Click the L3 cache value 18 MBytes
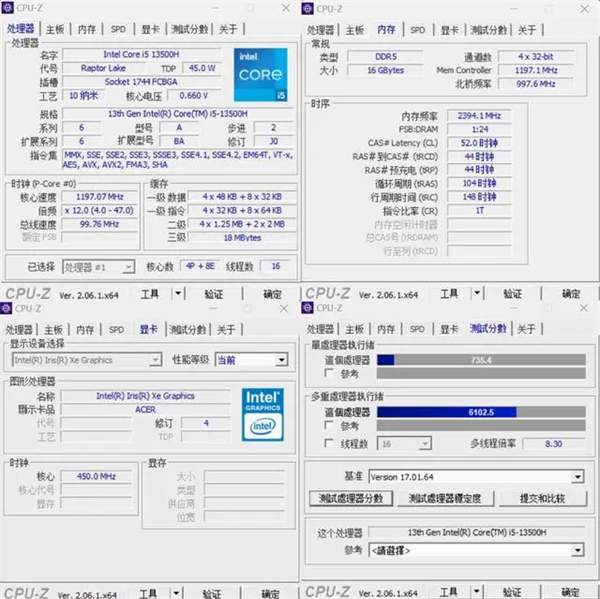The width and height of the screenshot is (600, 599). coord(242,238)
